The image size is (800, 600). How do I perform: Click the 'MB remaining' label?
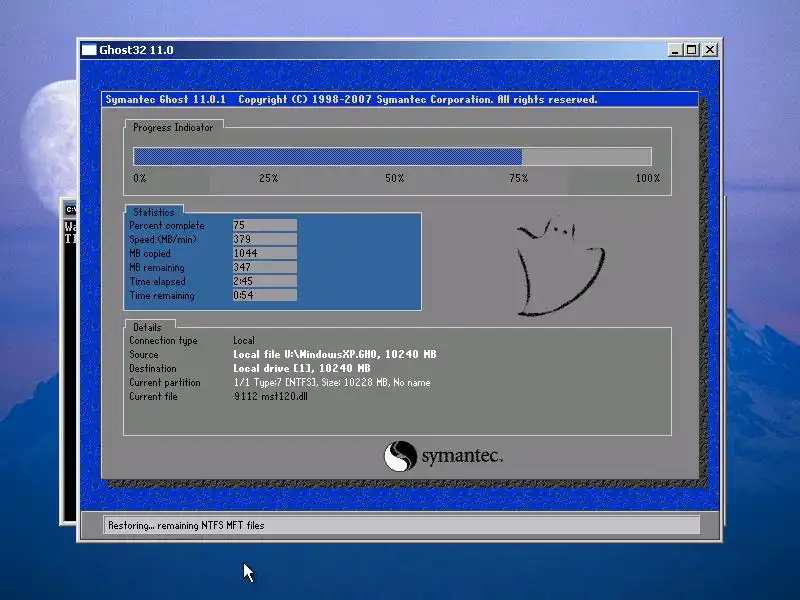point(156,267)
